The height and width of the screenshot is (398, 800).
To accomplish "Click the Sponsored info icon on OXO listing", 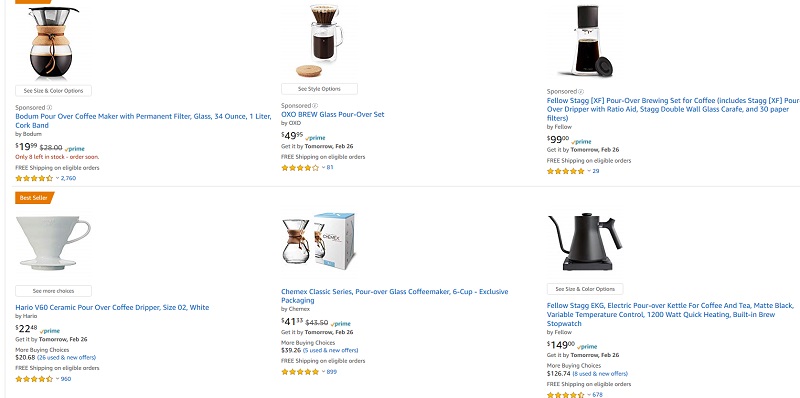I will point(315,106).
